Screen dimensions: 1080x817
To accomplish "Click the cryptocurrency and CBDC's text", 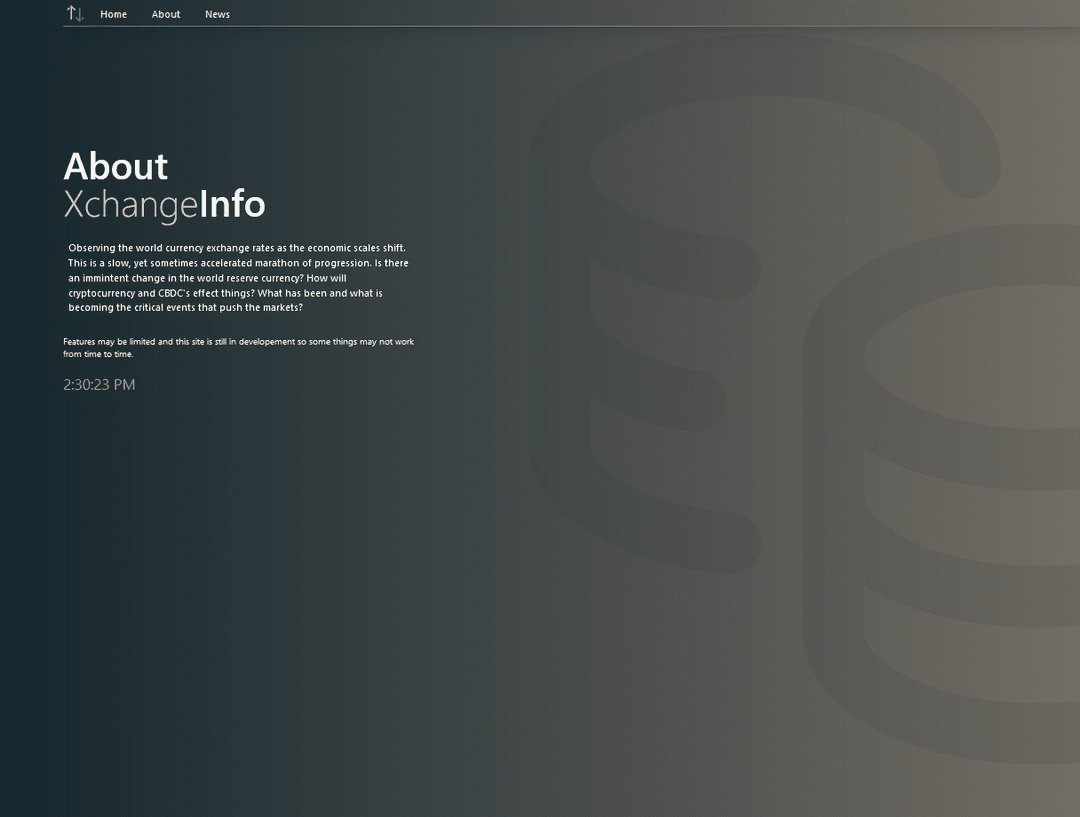I will click(x=129, y=293).
